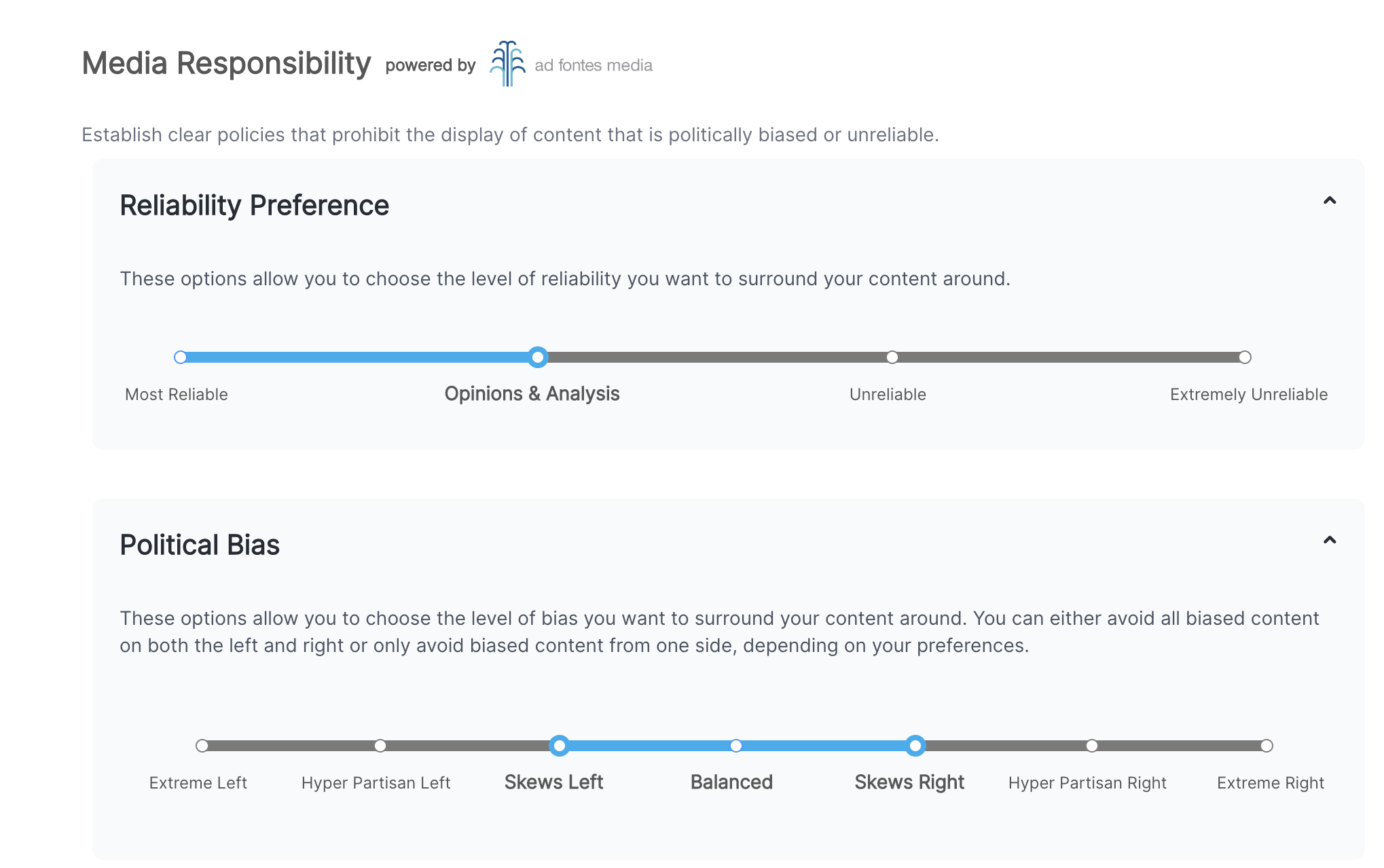
Task: Pick the Hyper Partisan Left bias stop
Action: [x=380, y=746]
